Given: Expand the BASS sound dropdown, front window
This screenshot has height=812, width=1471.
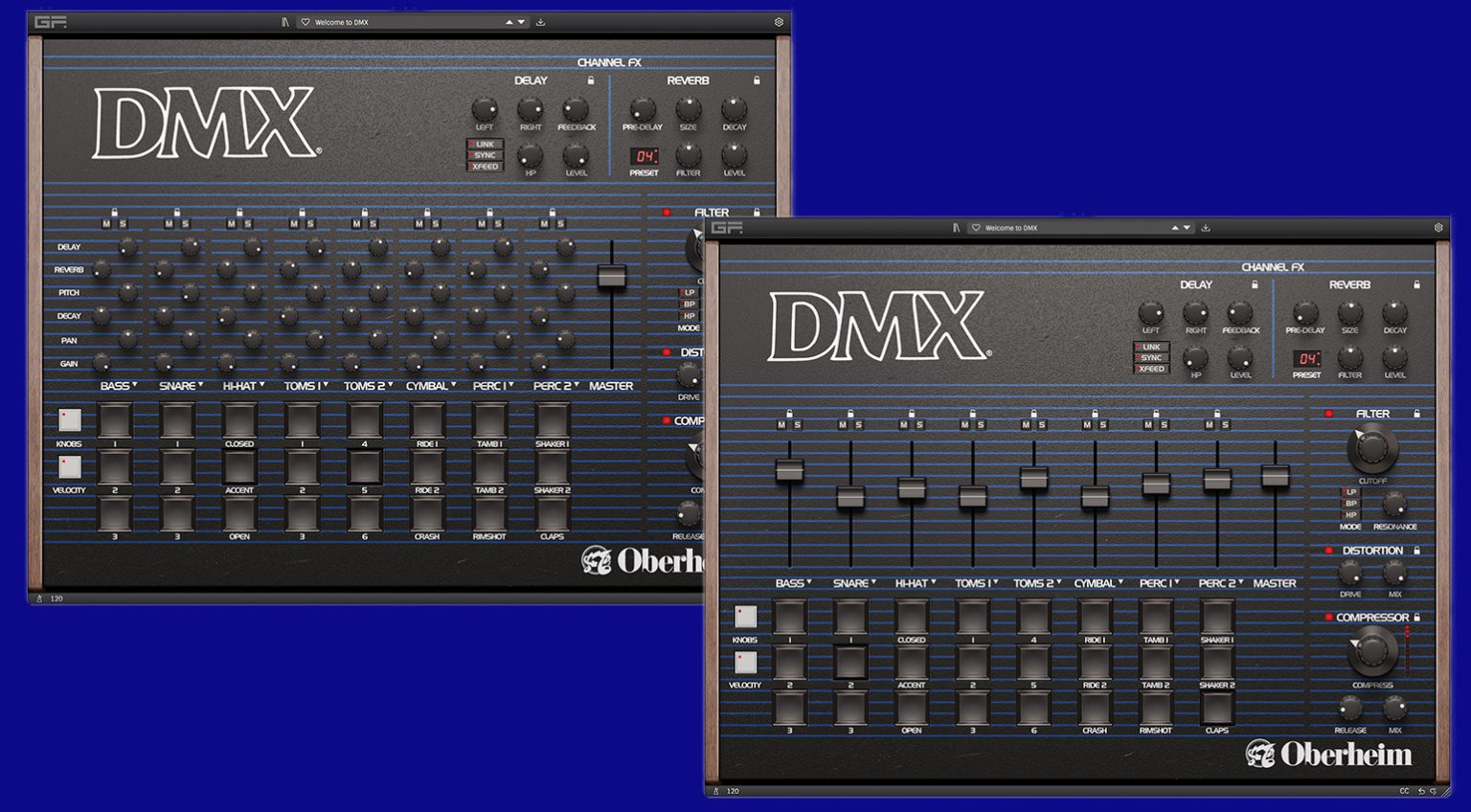Looking at the screenshot, I should 810,582.
